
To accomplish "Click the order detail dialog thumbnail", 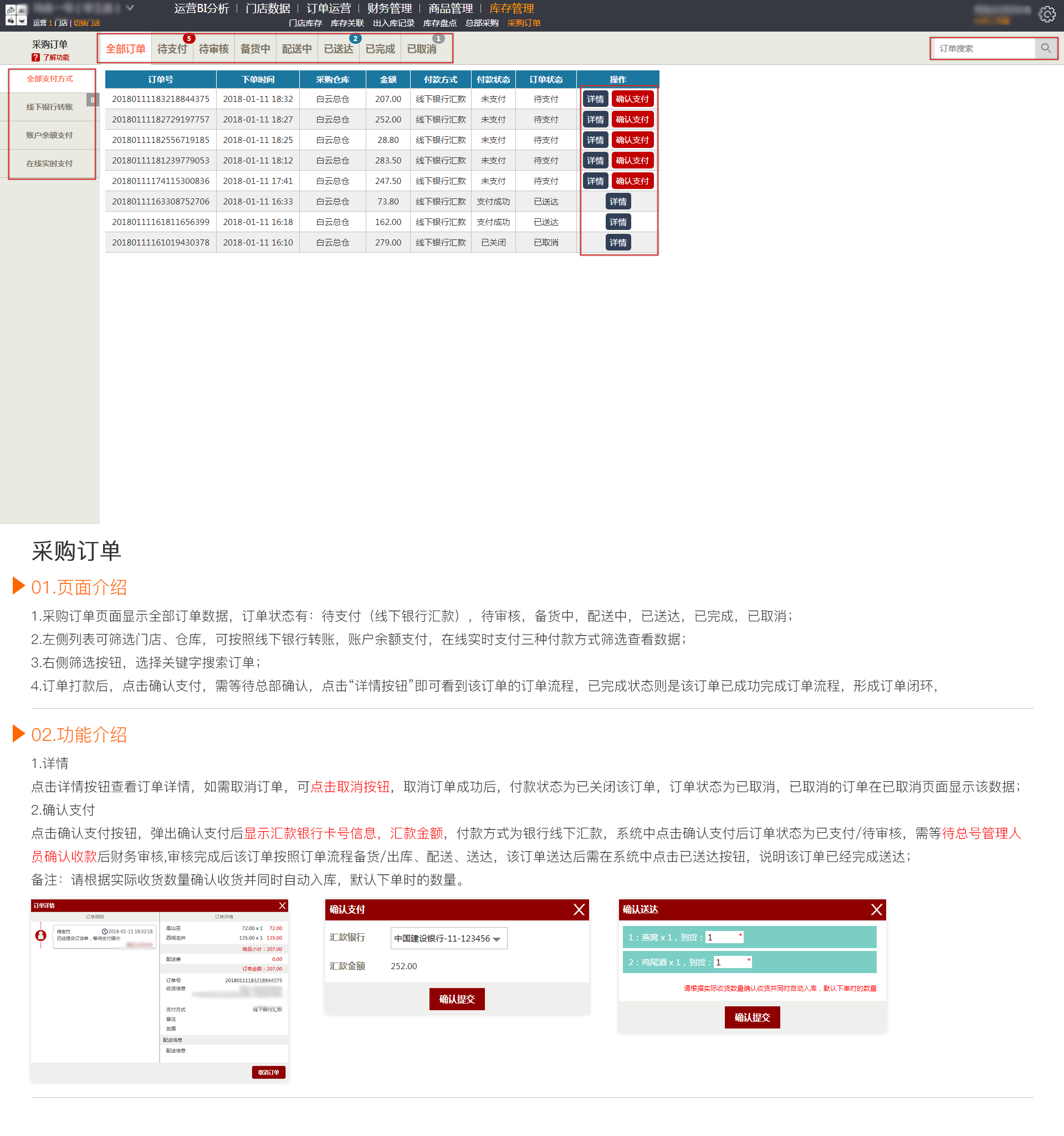I will pos(160,990).
